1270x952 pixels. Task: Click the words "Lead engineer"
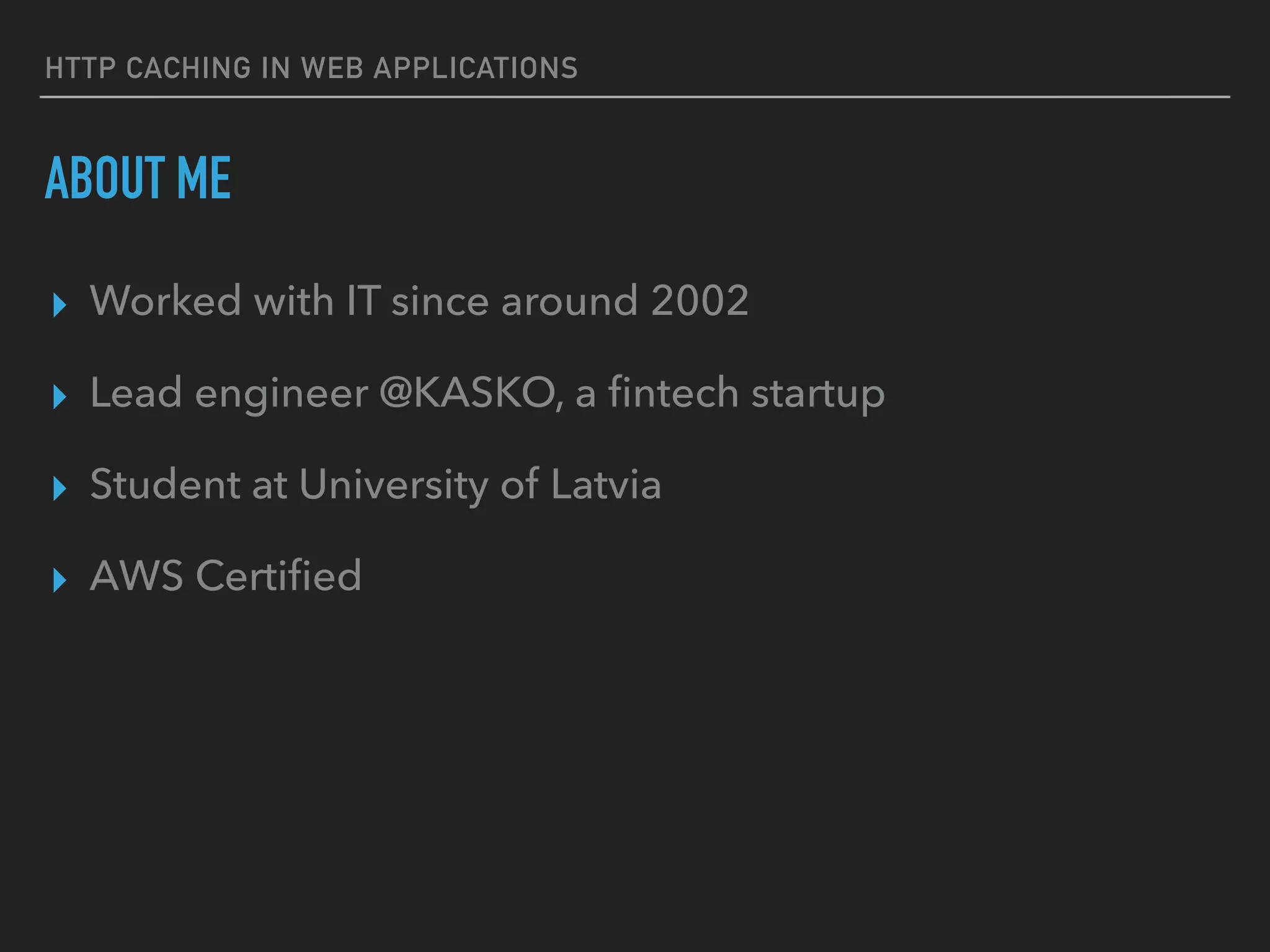(x=229, y=393)
